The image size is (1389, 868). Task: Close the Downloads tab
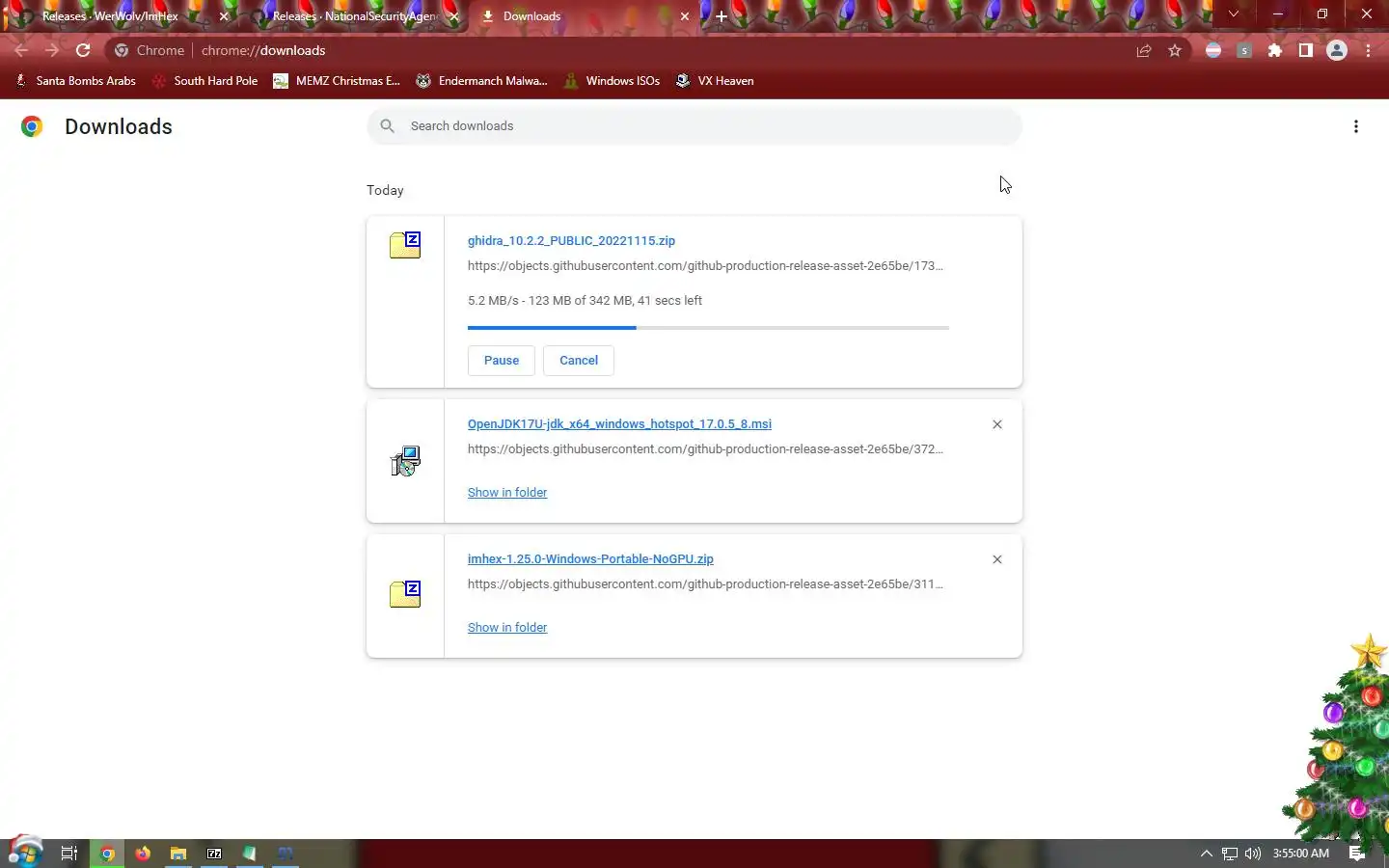point(685,16)
